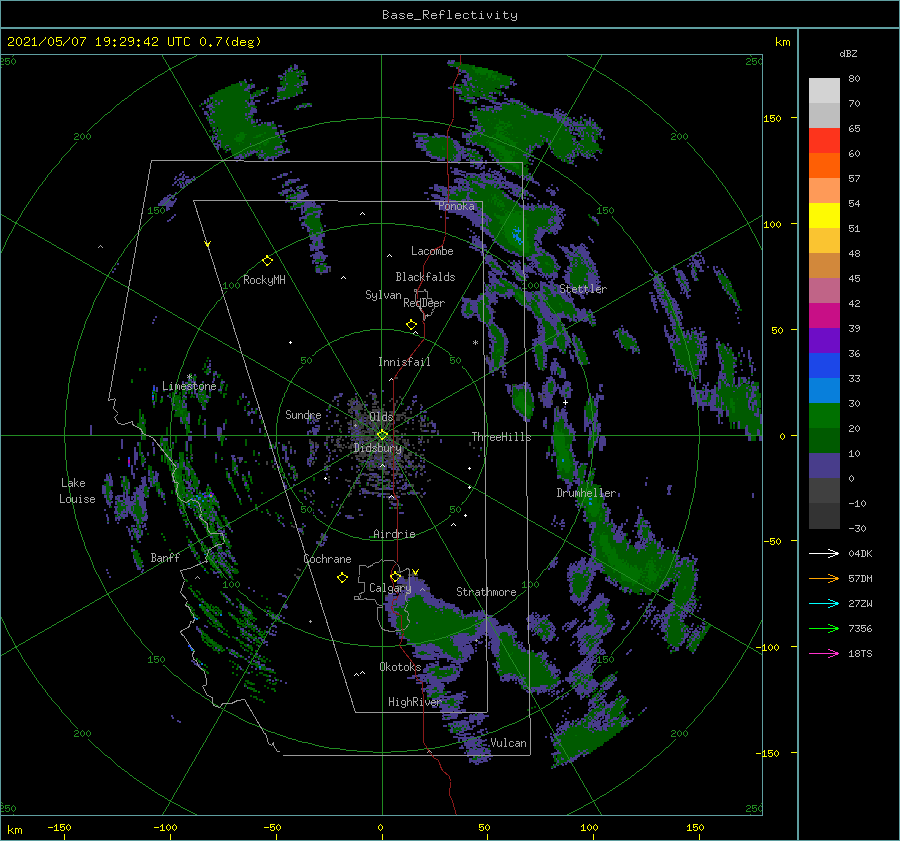Click the Lake Louise label
Screen dimensions: 900x841
77,491
